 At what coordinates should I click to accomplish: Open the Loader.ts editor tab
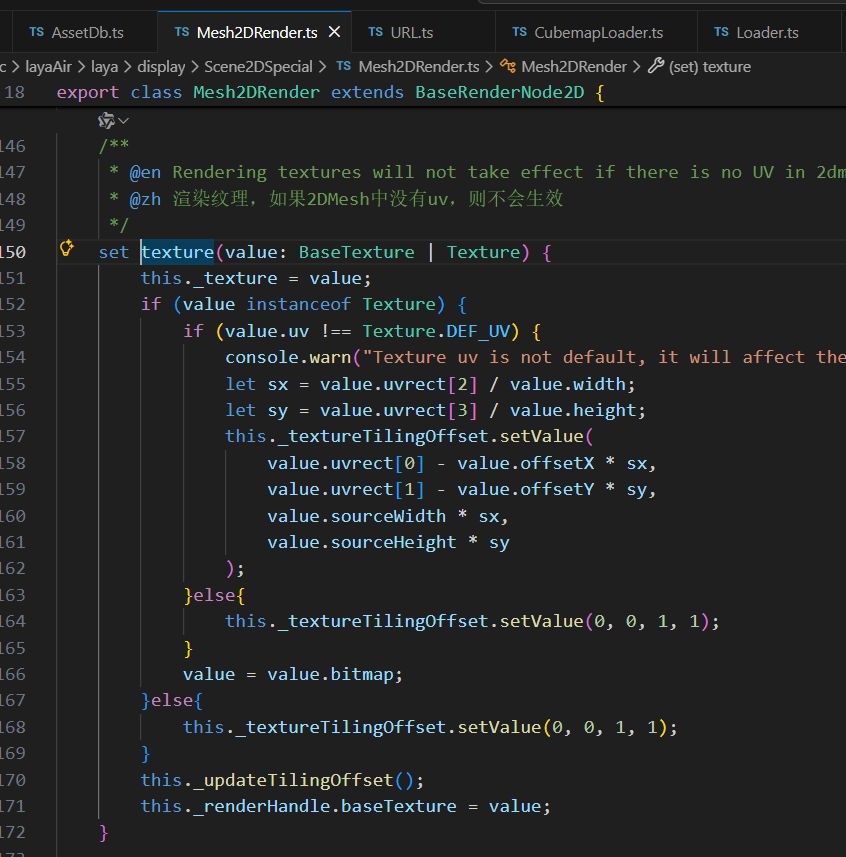point(767,32)
